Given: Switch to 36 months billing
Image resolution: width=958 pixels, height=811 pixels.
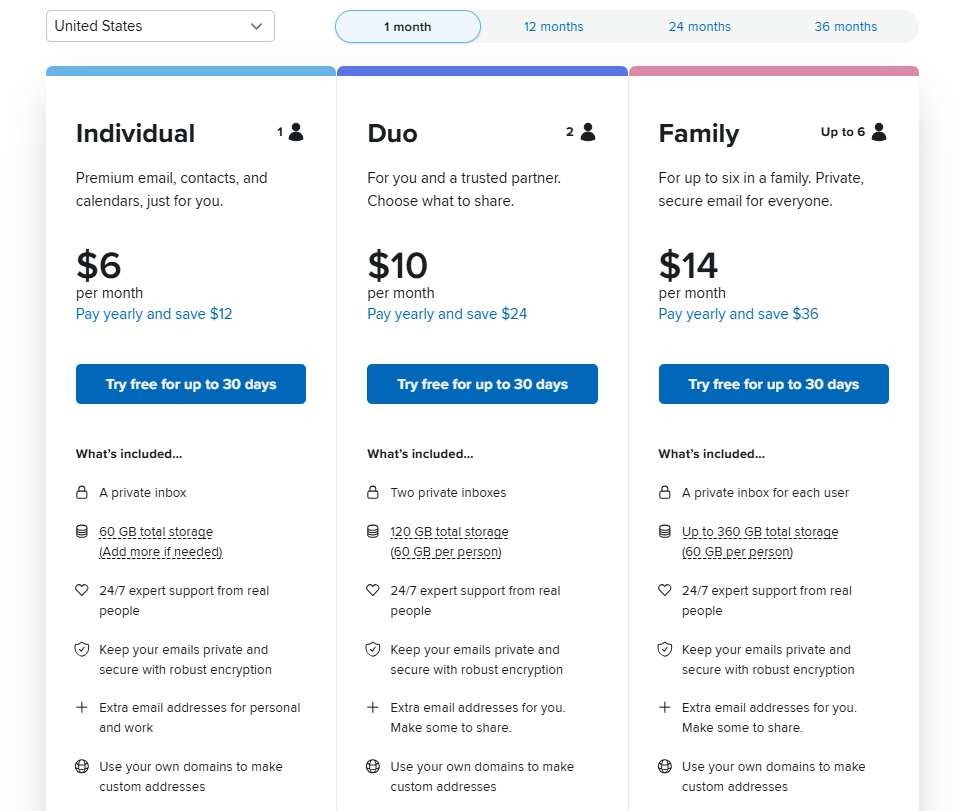Looking at the screenshot, I should point(846,27).
